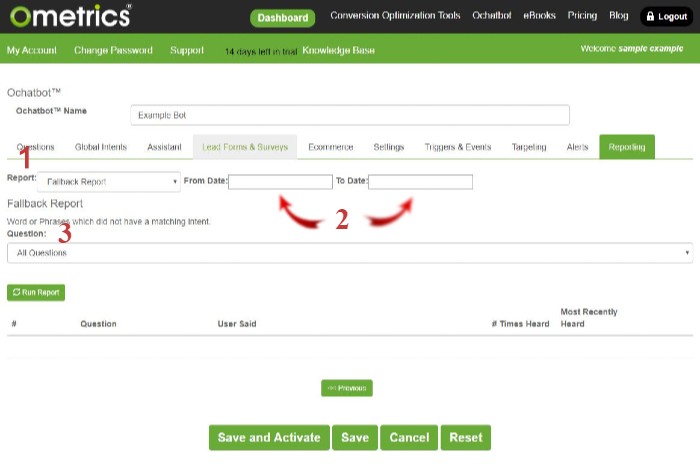Open the Ecommerce tab
The image size is (700, 464).
point(330,147)
